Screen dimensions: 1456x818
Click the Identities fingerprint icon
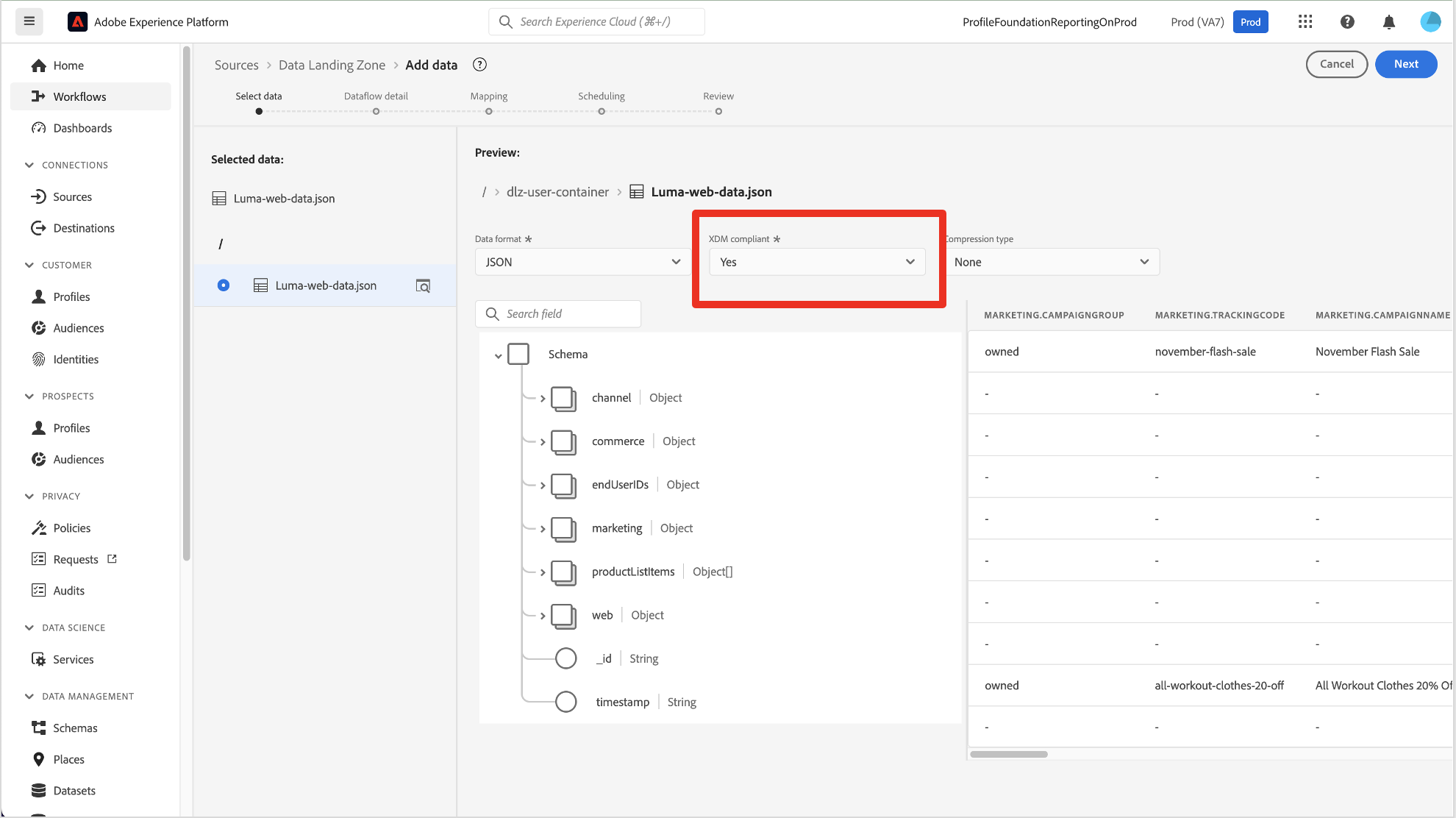(x=39, y=359)
